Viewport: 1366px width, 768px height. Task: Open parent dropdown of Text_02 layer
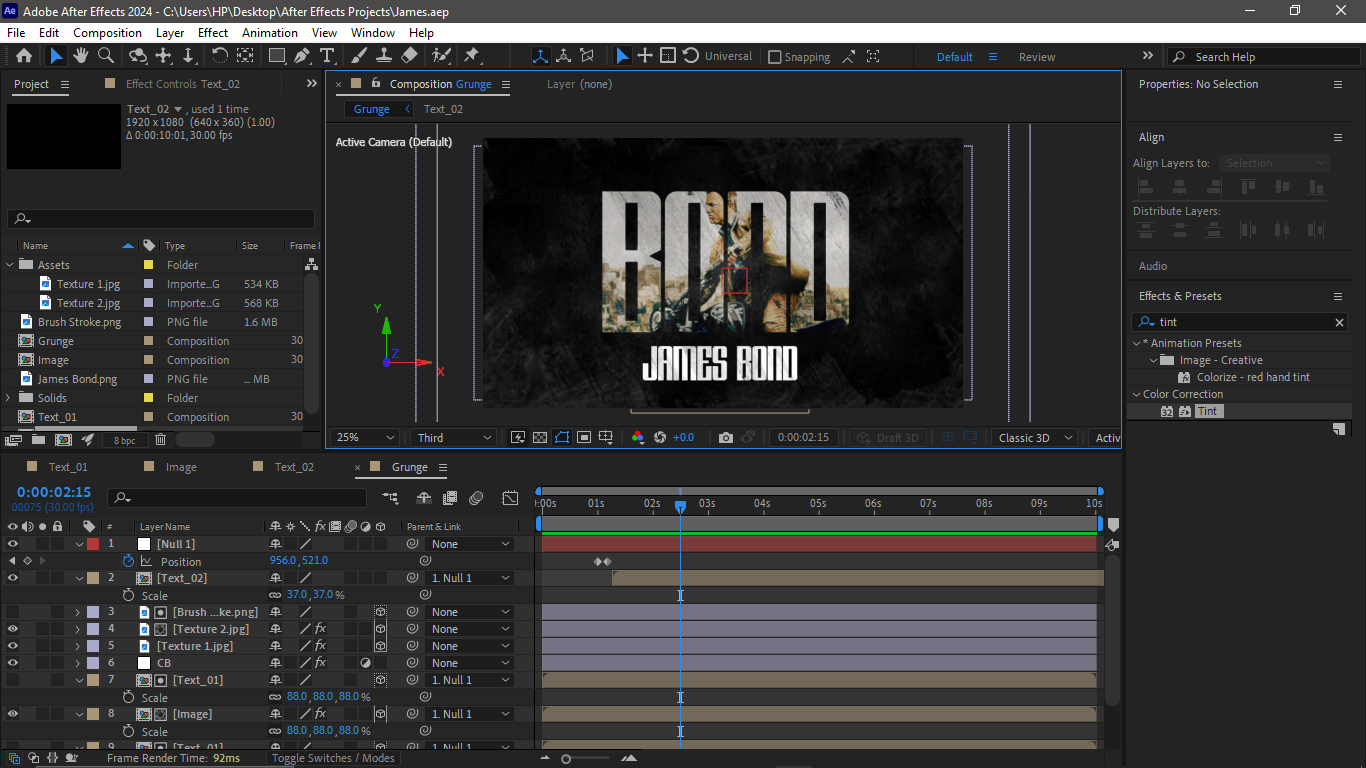click(x=469, y=578)
